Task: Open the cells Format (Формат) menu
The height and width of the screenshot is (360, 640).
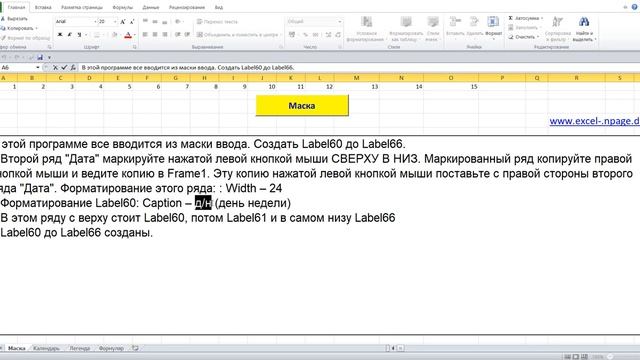Action: click(493, 27)
